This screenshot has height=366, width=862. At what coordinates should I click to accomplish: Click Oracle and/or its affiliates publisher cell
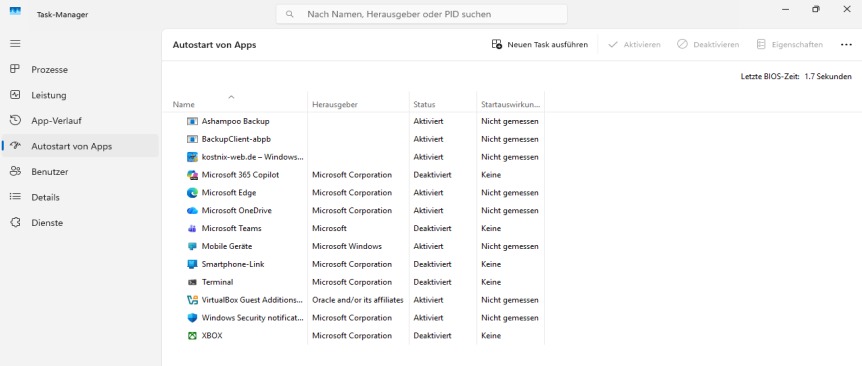click(x=358, y=300)
